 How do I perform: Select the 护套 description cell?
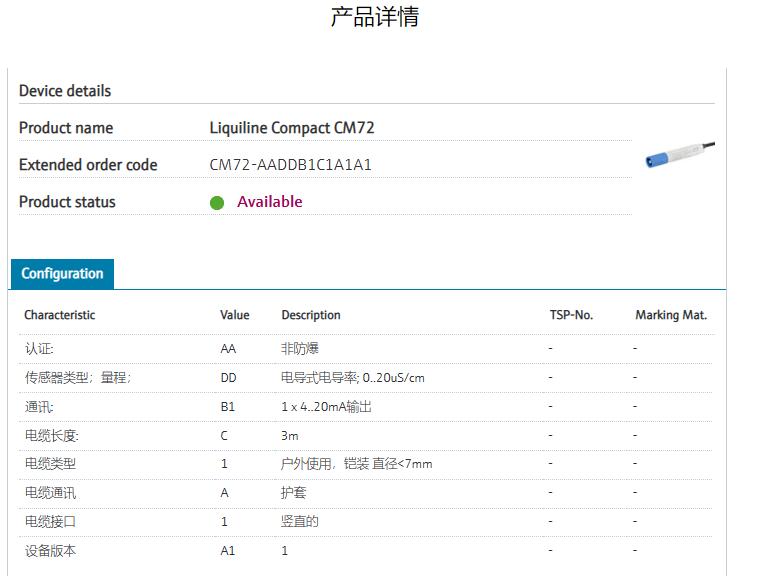(294, 493)
